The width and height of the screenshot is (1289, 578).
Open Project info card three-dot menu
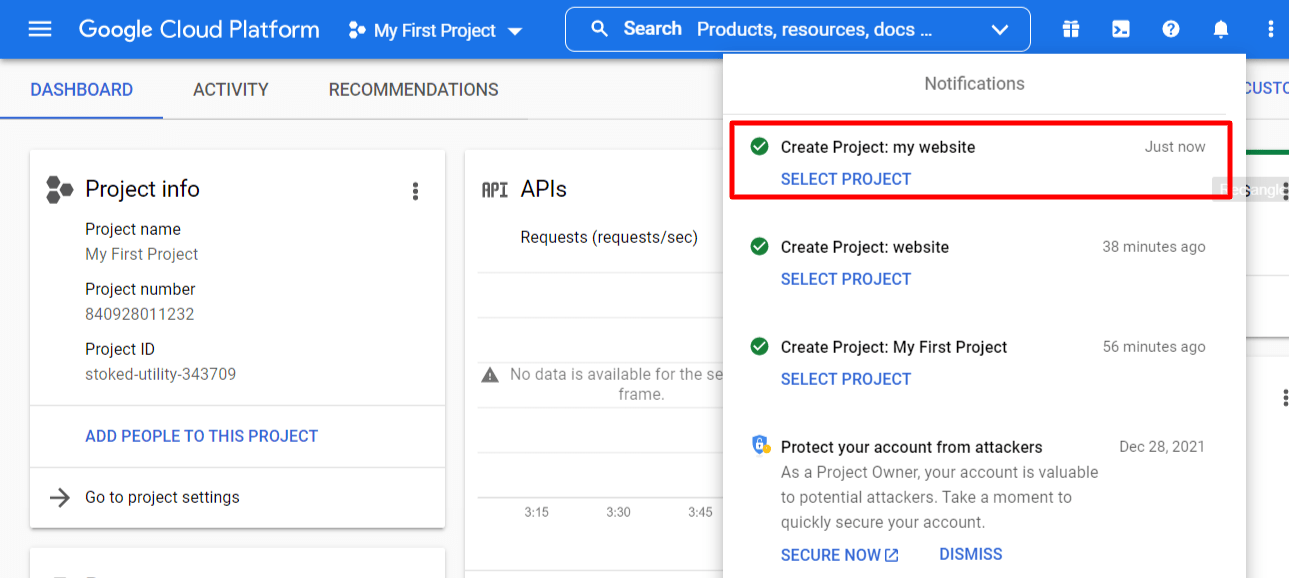(x=416, y=191)
